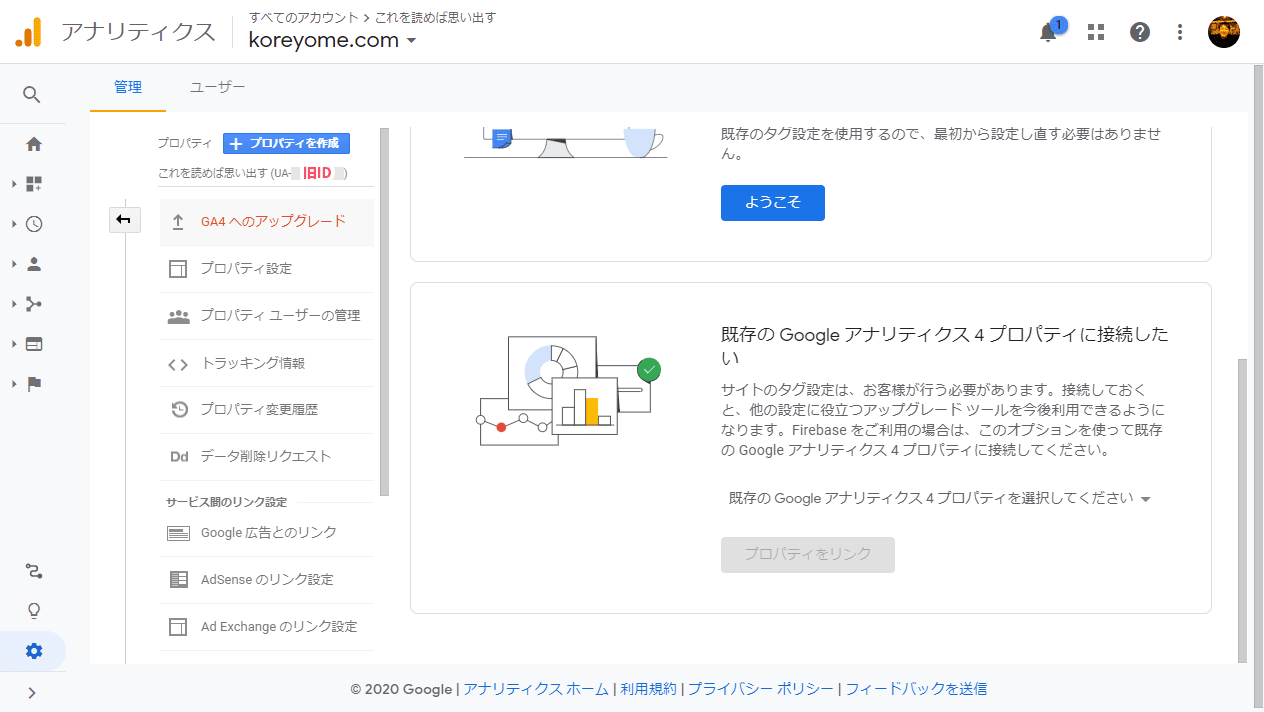The height and width of the screenshot is (712, 1264).
Task: Switch to the 管理 tab
Action: 128,87
